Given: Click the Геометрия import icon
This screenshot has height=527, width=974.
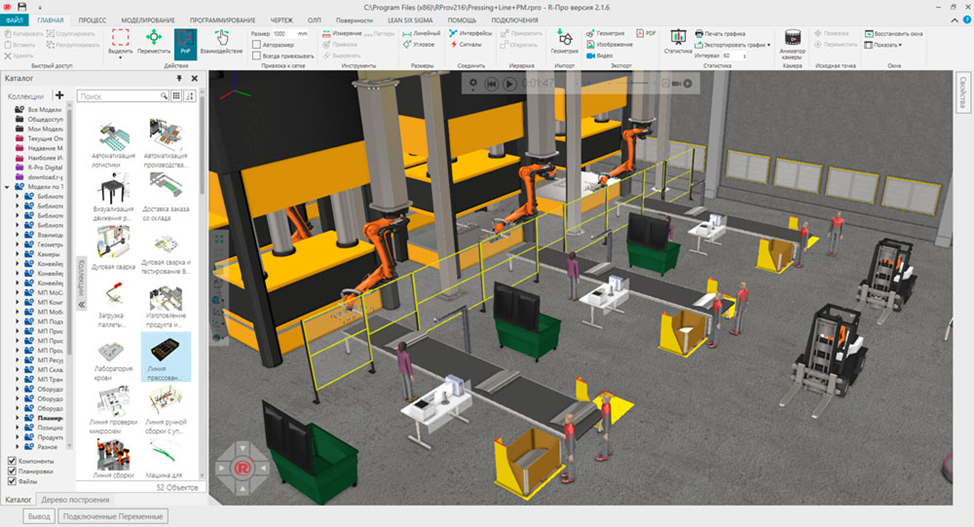Looking at the screenshot, I should (x=564, y=42).
